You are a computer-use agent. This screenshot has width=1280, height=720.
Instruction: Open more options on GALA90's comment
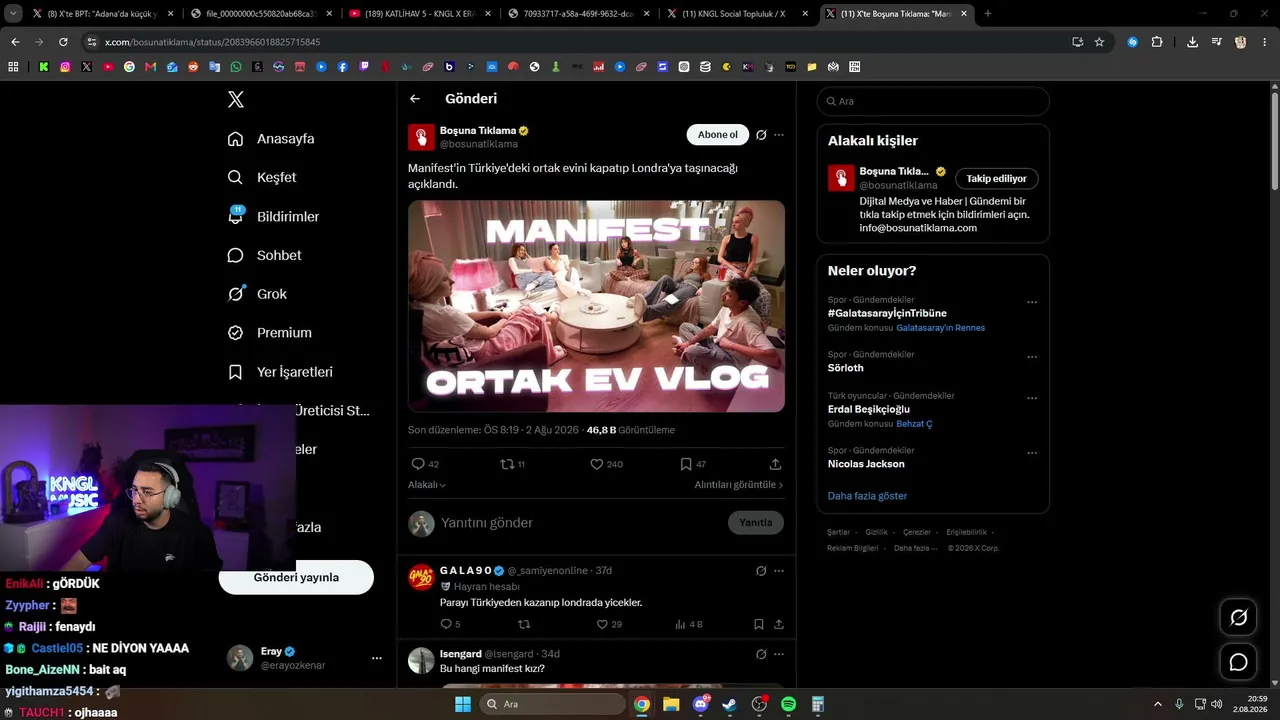pyautogui.click(x=779, y=571)
